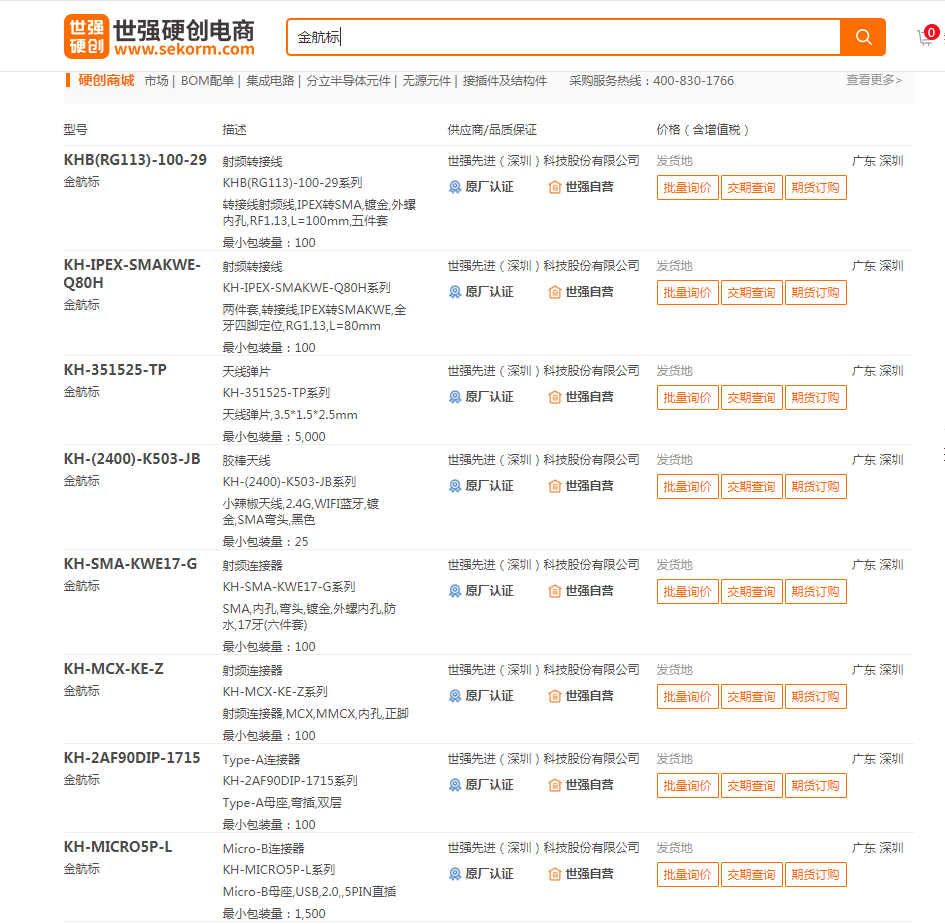Click 世强自营 badge in KH-IPEX-SMAKWE-Q80H row

pyautogui.click(x=581, y=292)
